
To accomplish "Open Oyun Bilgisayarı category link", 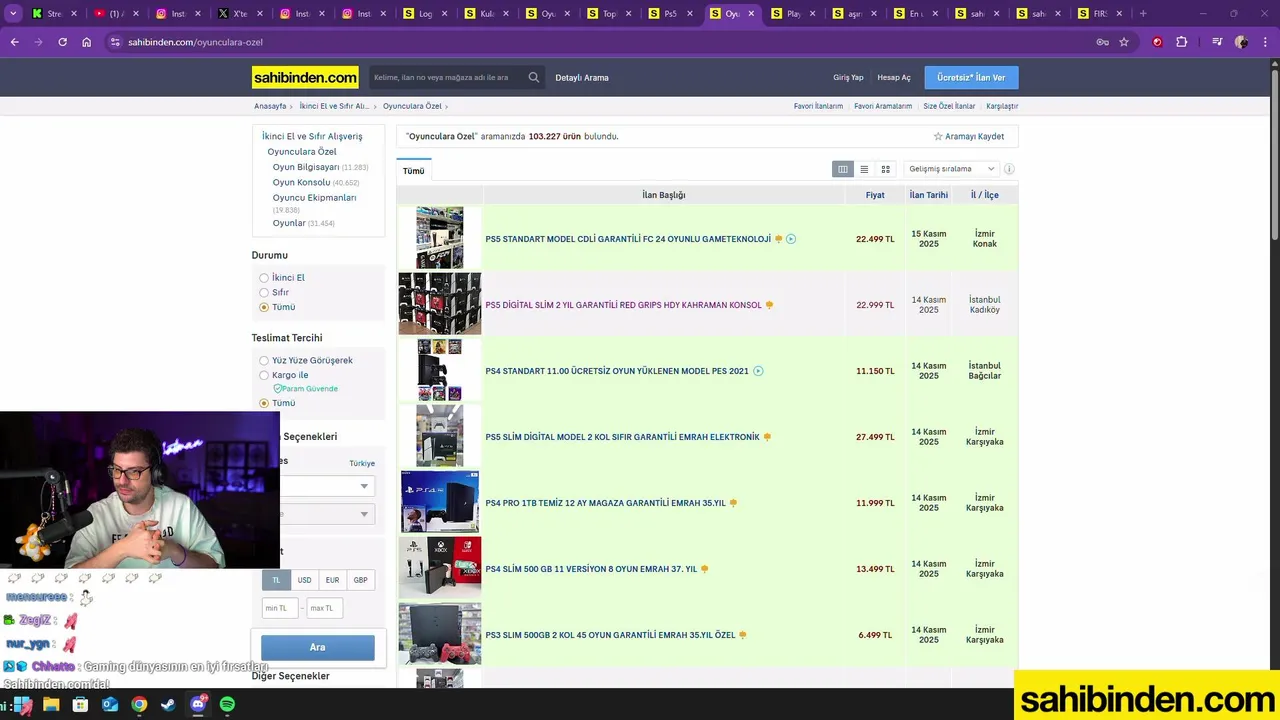I will tap(306, 167).
